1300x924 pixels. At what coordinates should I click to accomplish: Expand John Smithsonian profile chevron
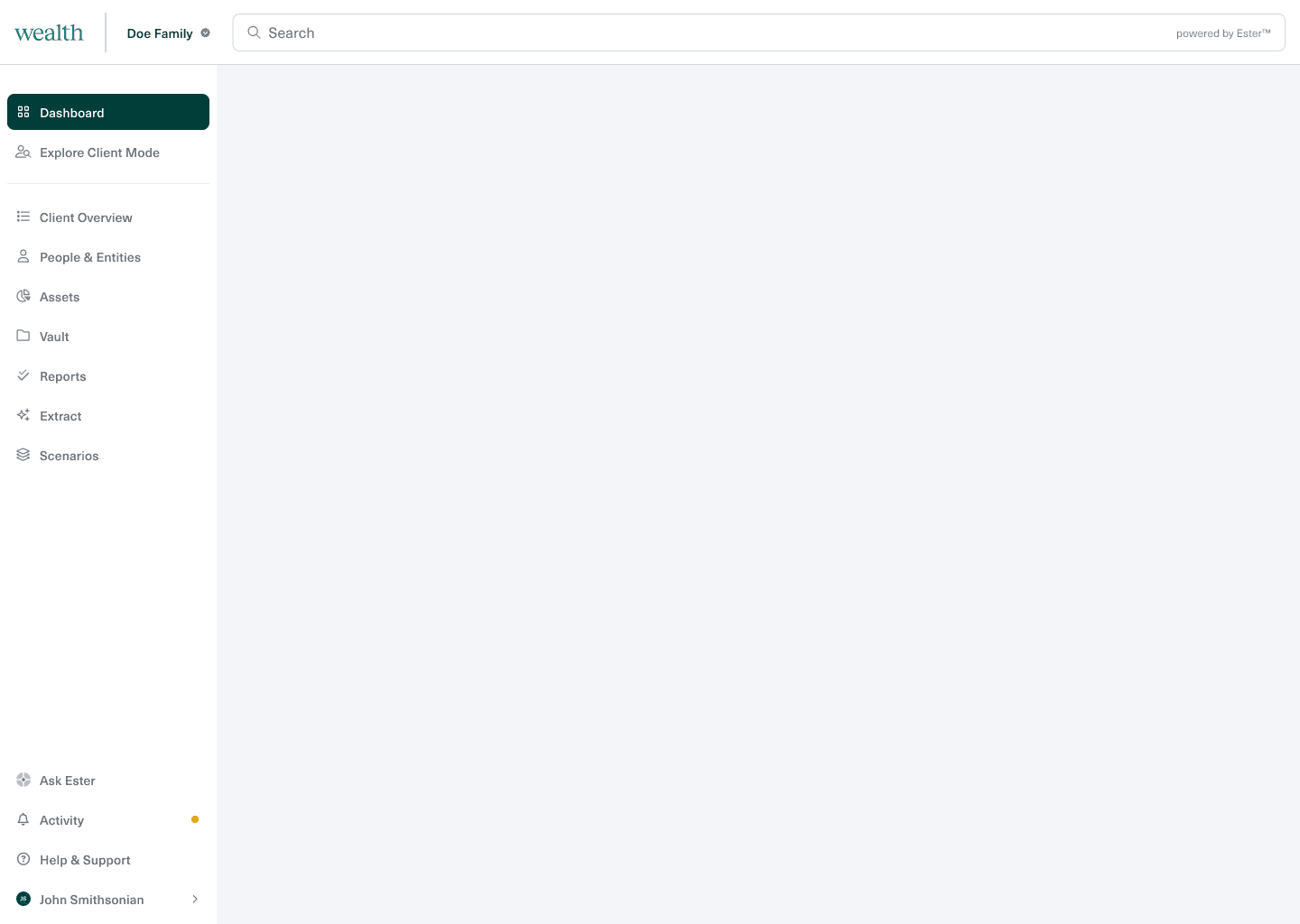point(195,899)
